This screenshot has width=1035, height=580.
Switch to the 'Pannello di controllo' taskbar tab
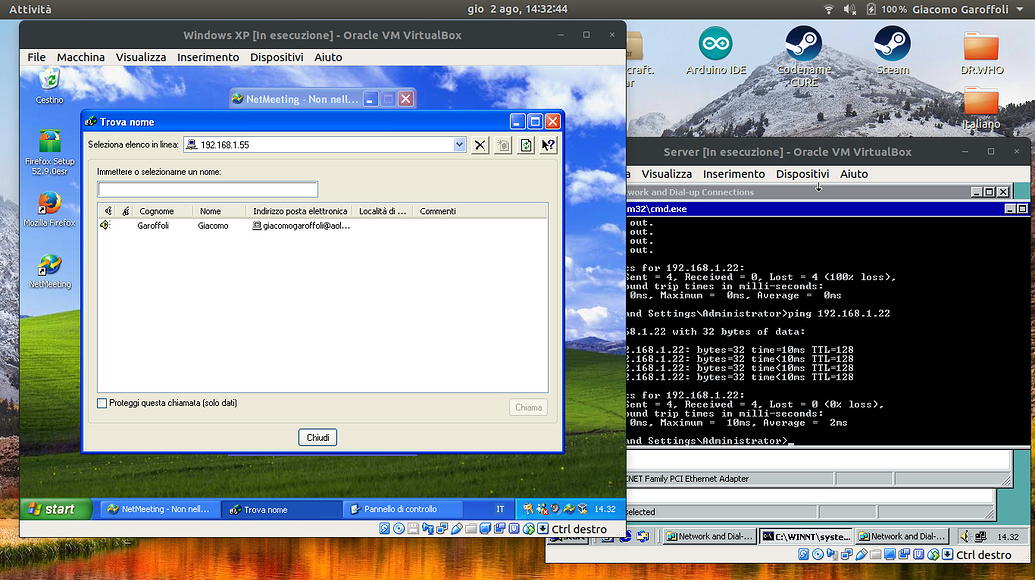tap(400, 509)
